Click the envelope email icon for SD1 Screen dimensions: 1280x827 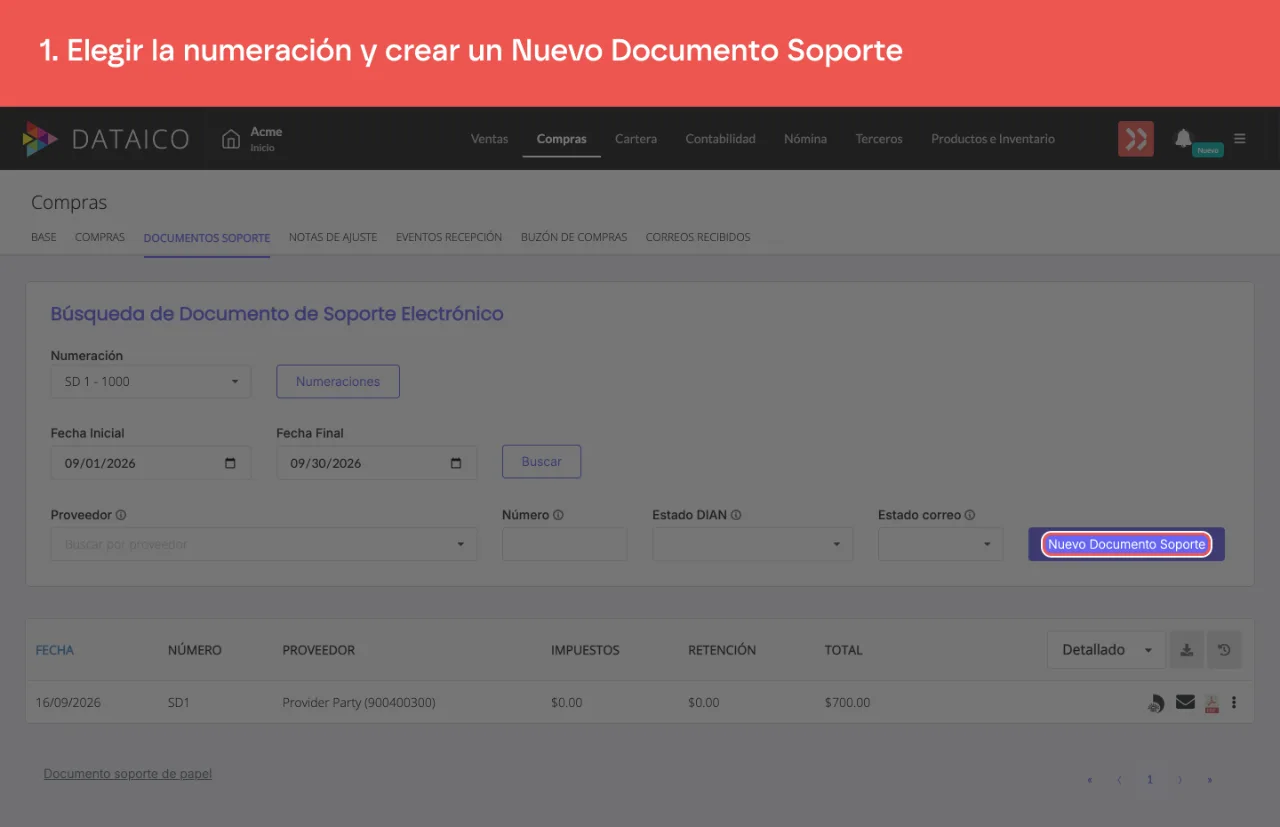(1185, 702)
